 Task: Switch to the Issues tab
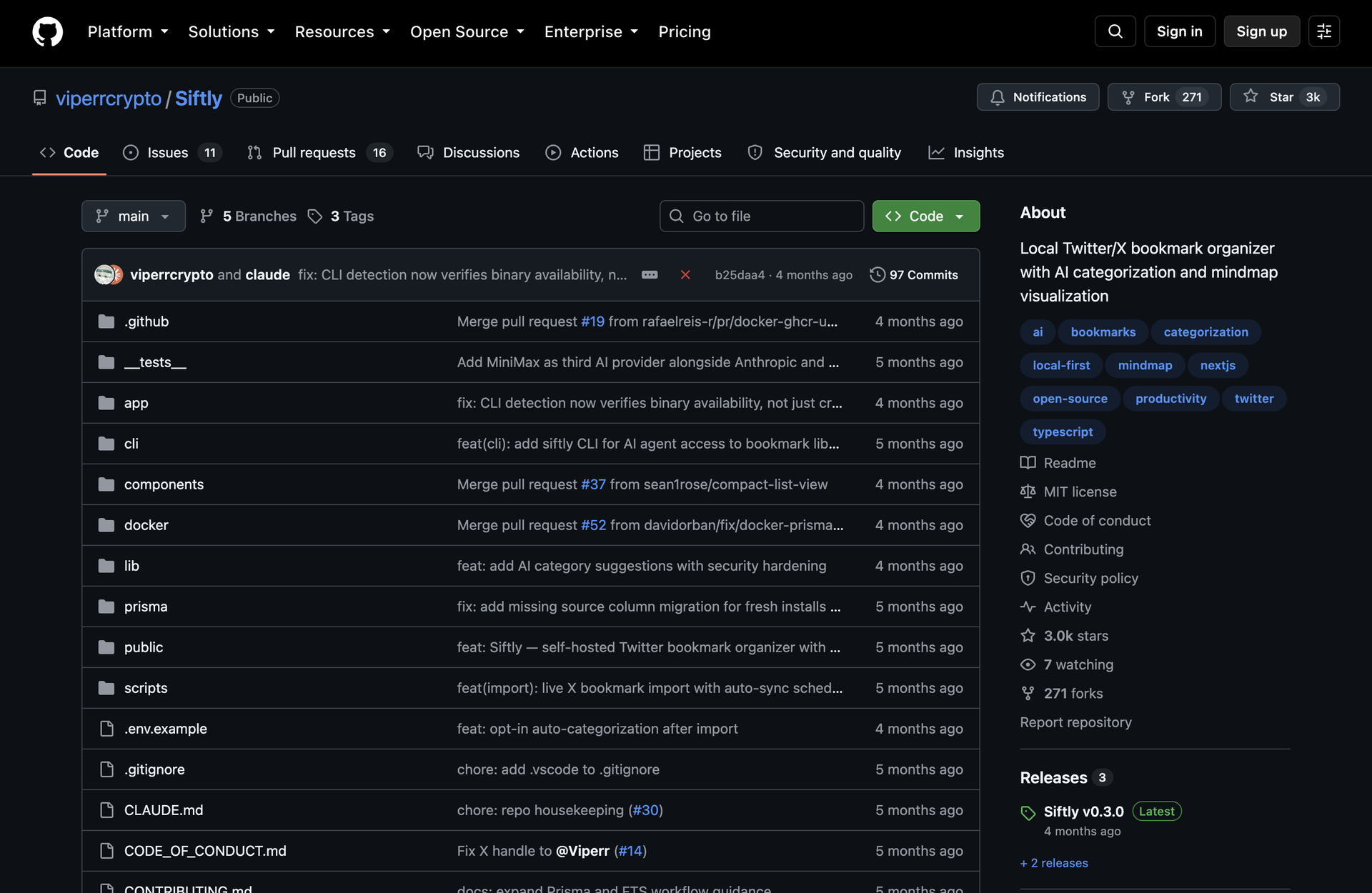tap(172, 153)
